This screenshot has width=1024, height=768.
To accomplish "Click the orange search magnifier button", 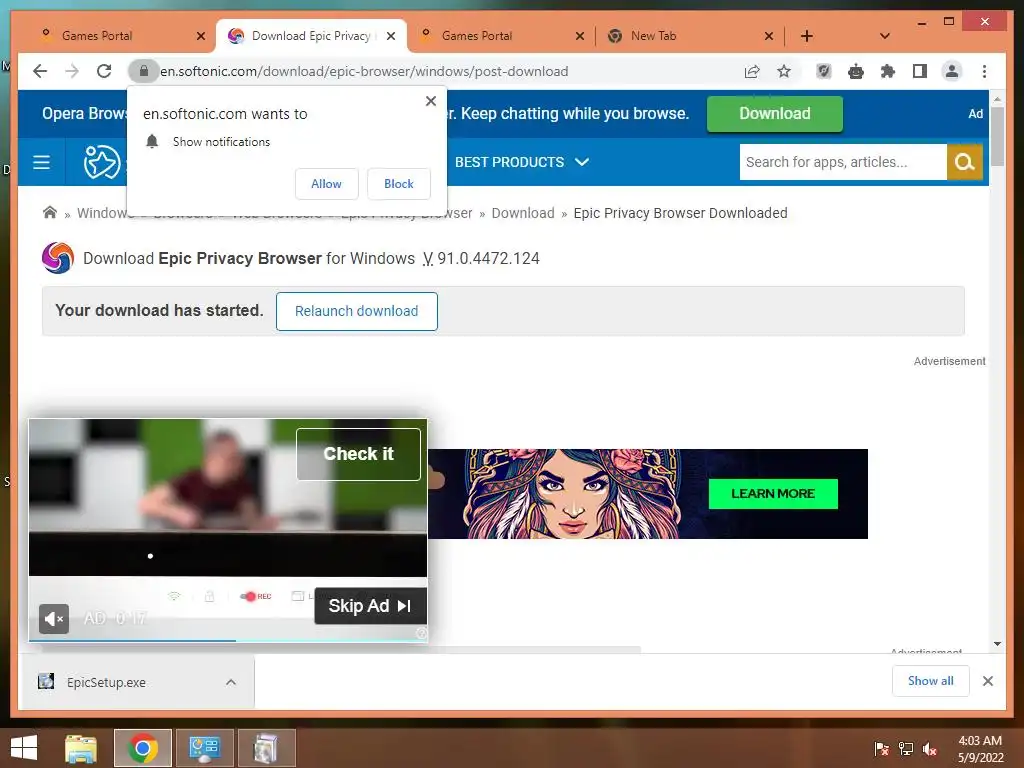I will 965,162.
